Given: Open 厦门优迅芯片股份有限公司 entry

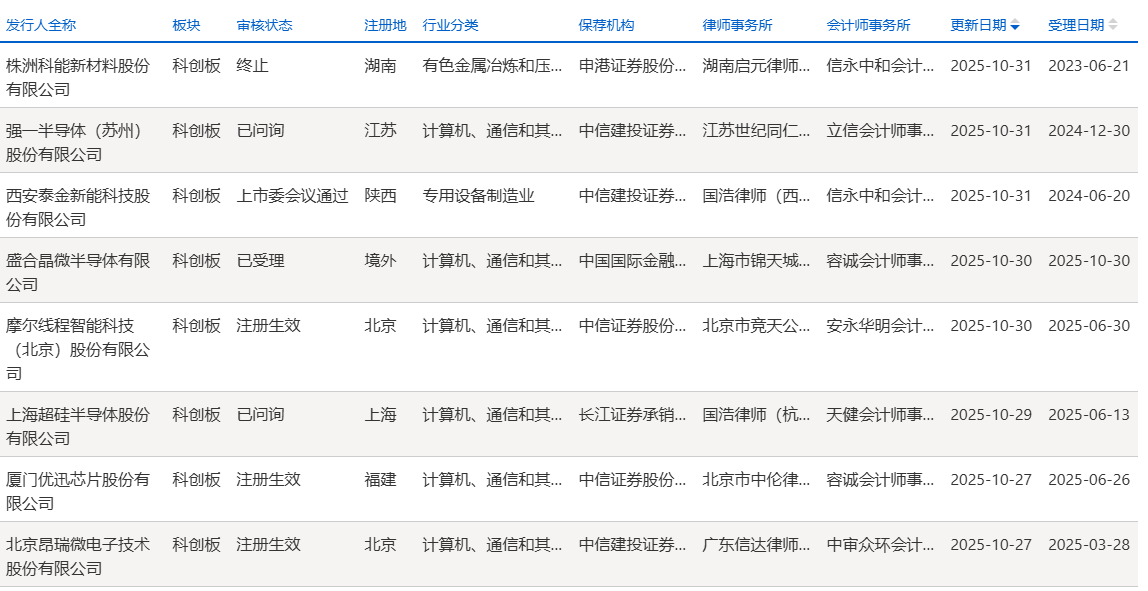Looking at the screenshot, I should [78, 491].
